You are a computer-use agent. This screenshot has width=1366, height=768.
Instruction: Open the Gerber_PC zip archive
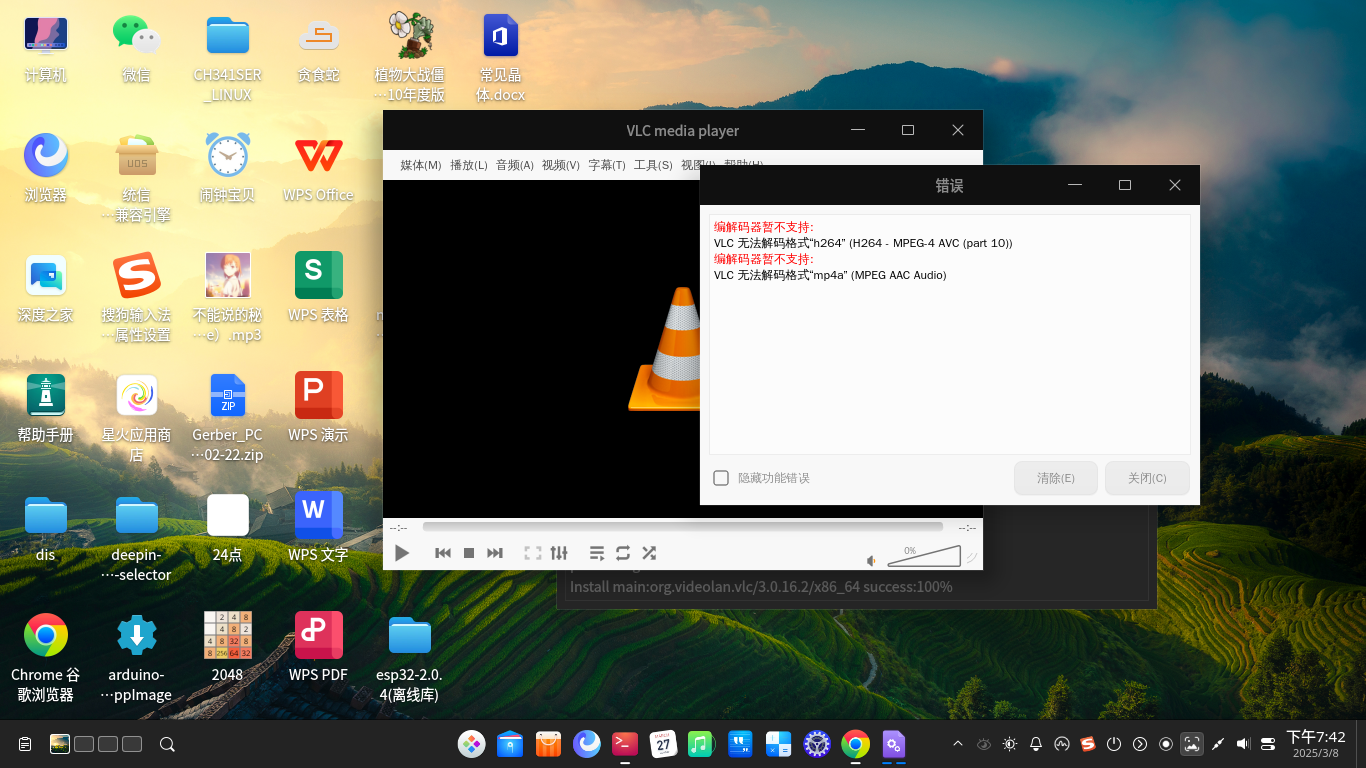[x=228, y=418]
